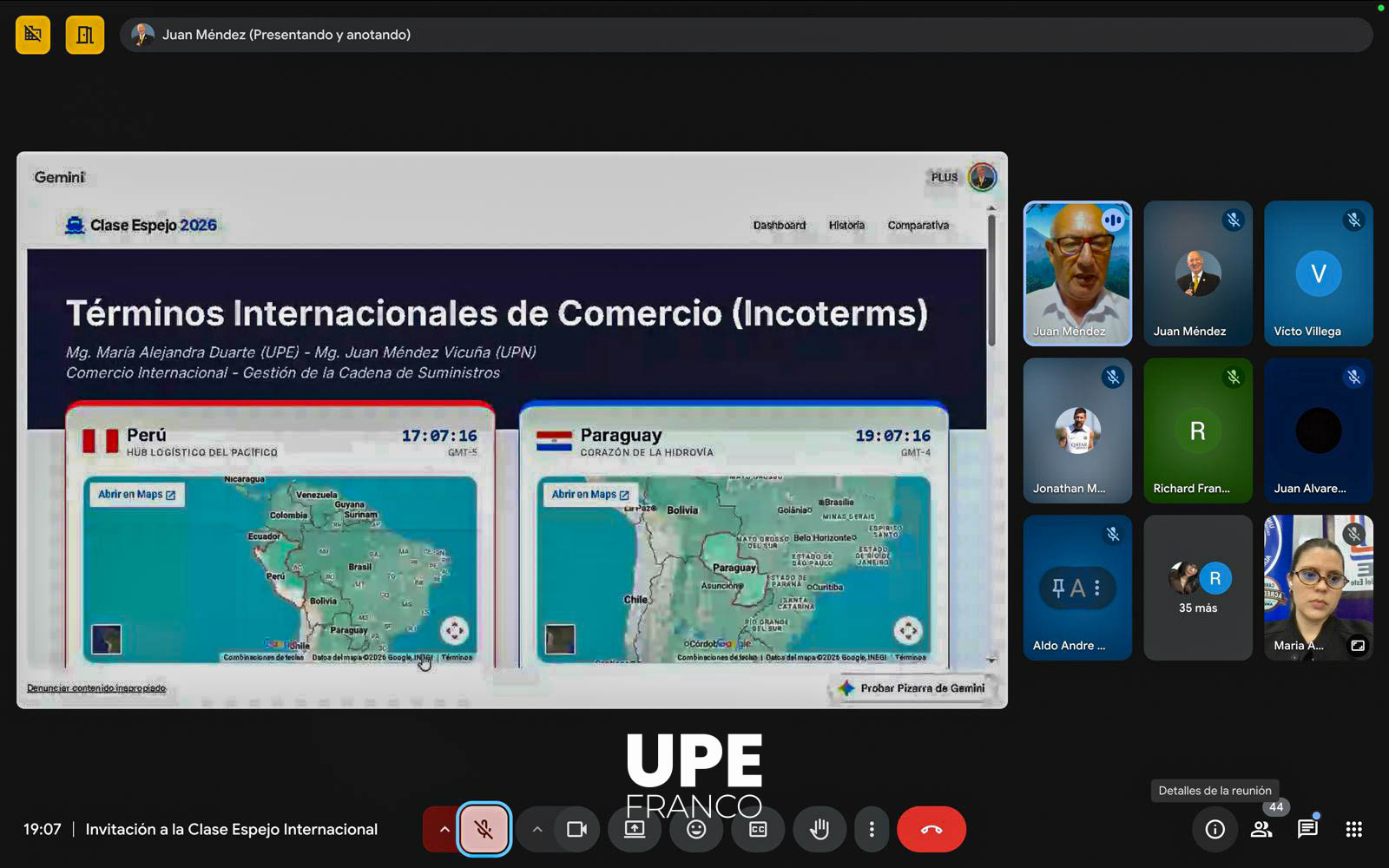
Task: Click scrollbar down arrow in shared screen
Action: point(991,661)
